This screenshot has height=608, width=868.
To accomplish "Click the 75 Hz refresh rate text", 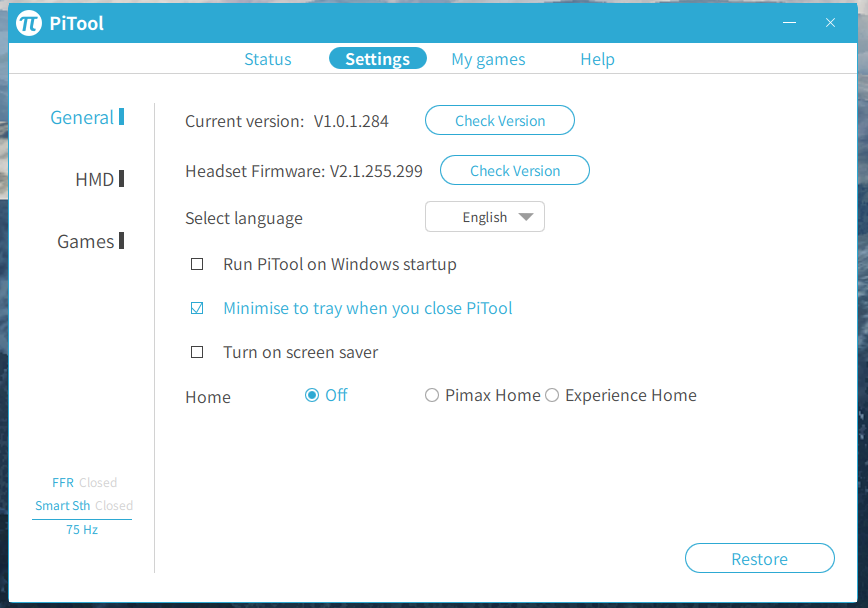I will [x=82, y=530].
